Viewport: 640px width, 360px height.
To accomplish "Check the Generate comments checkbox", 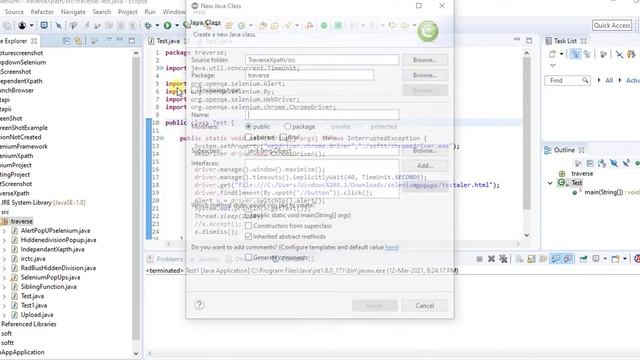I will coord(248,258).
